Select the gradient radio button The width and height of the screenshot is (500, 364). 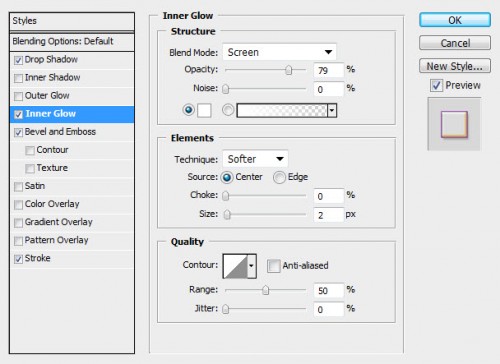click(x=228, y=110)
